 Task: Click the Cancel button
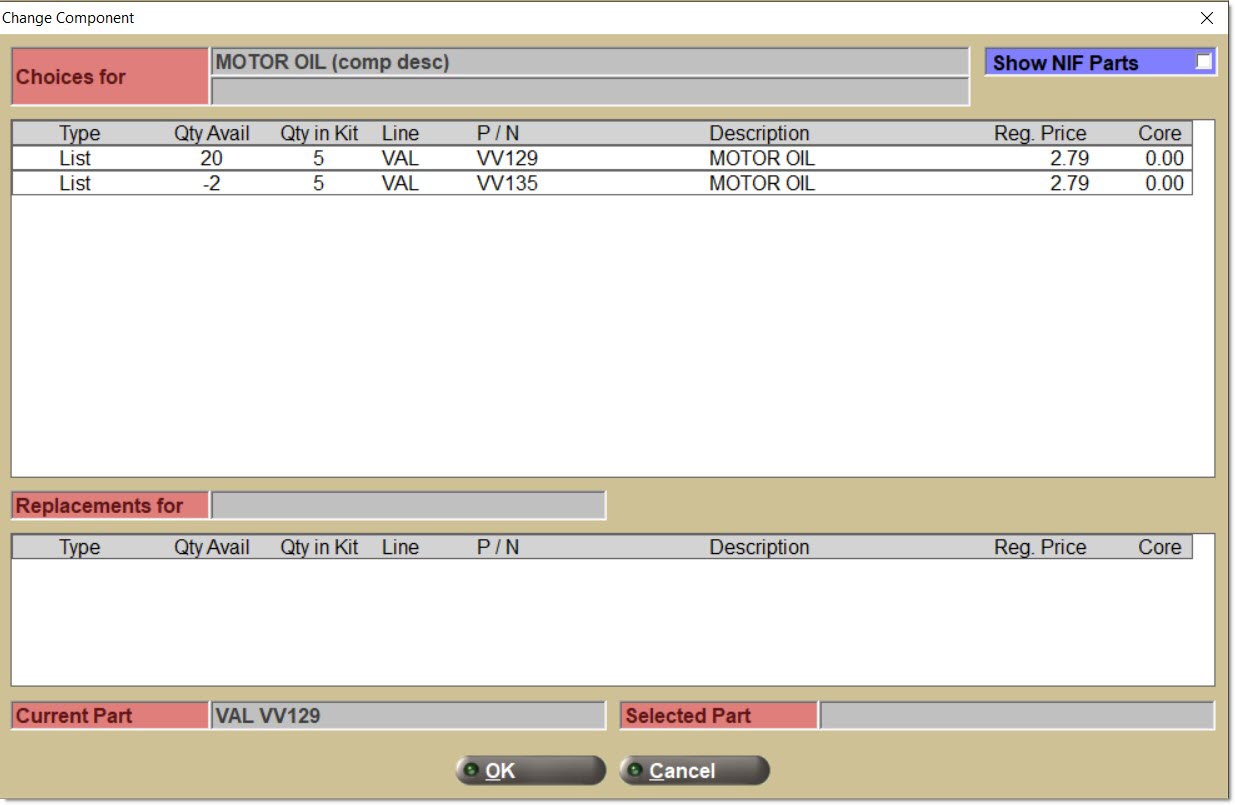click(694, 770)
